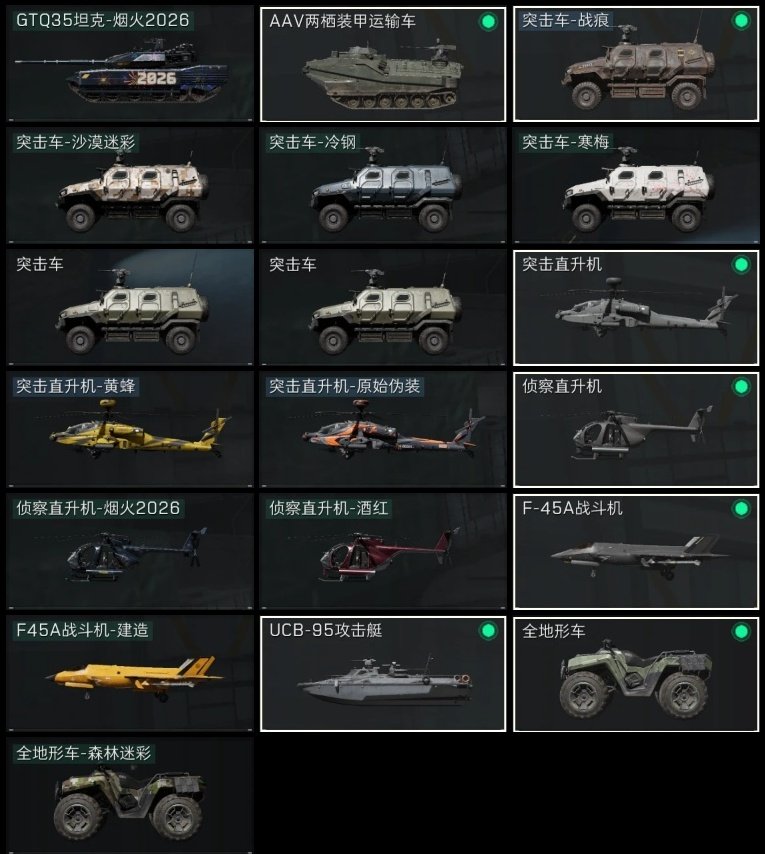765x854 pixels.
Task: Choose the 全地形车-森林迷彩 camo ATV
Action: (x=130, y=796)
